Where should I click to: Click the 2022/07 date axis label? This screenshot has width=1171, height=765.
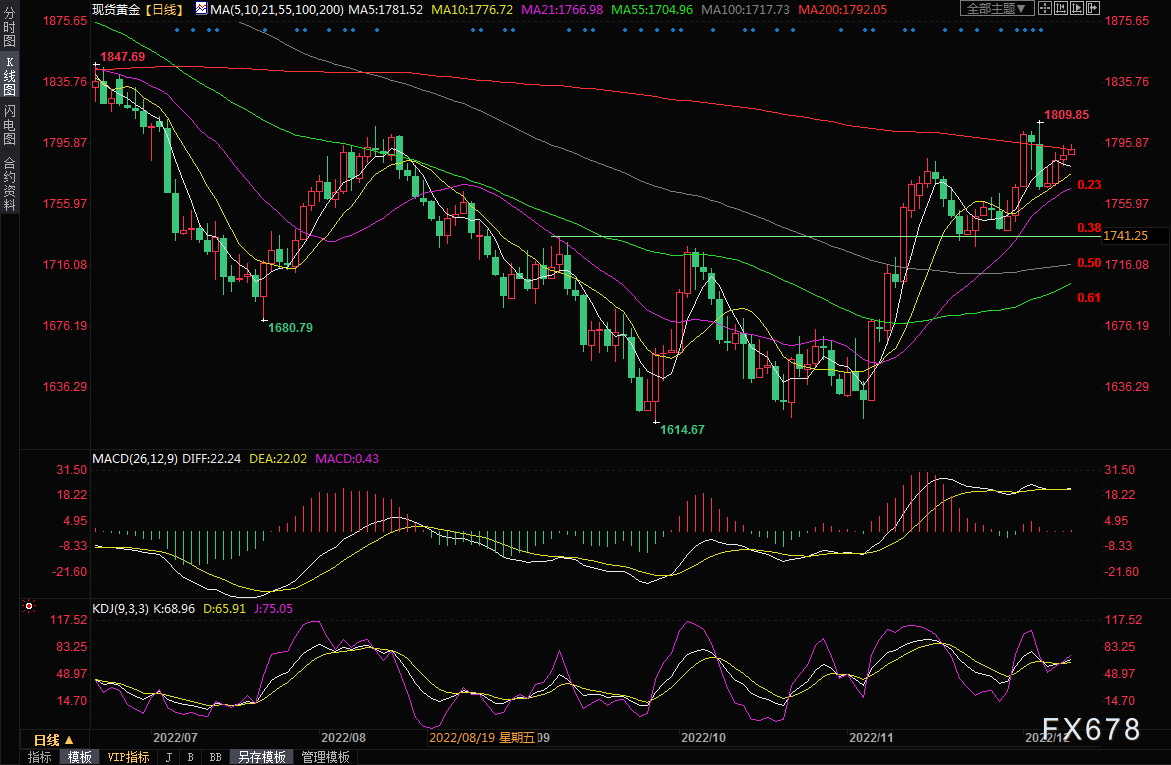(x=176, y=738)
